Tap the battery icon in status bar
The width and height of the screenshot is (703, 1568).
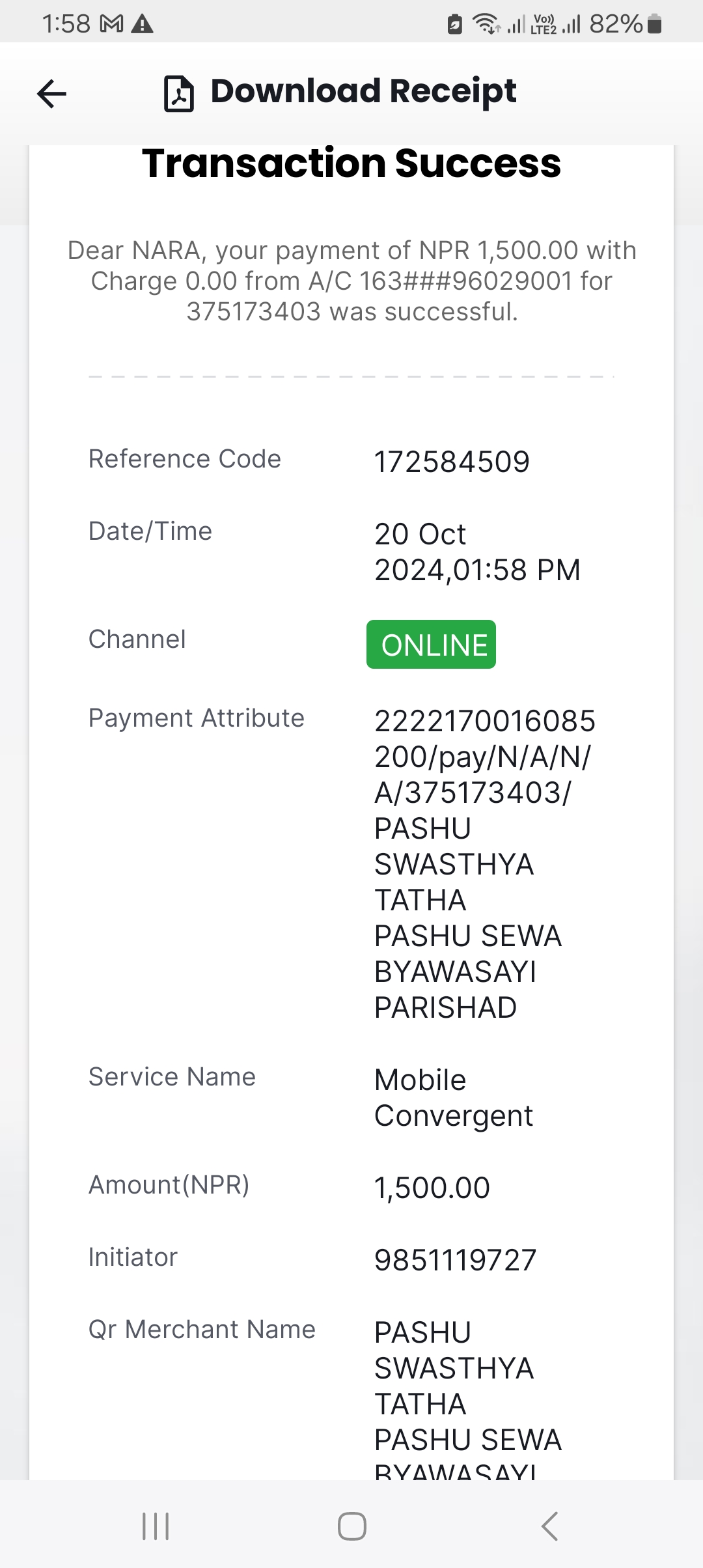pos(655,25)
